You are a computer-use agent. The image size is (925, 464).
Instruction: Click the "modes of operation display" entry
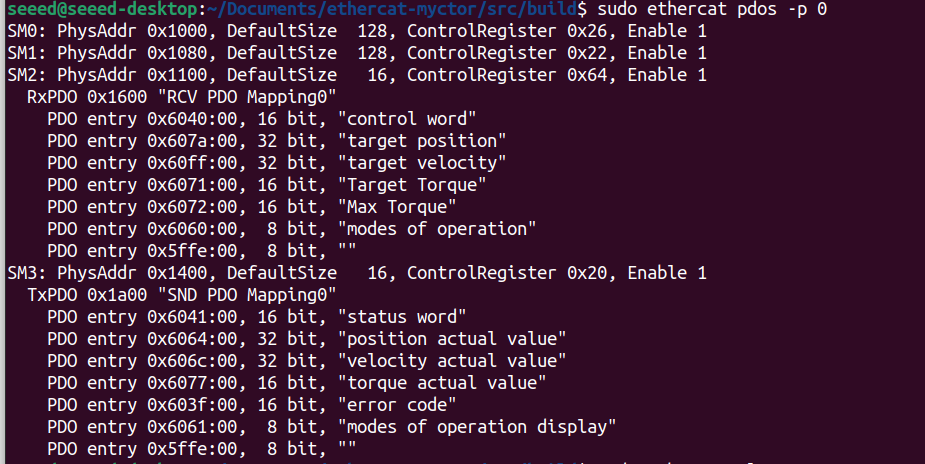coord(331,427)
